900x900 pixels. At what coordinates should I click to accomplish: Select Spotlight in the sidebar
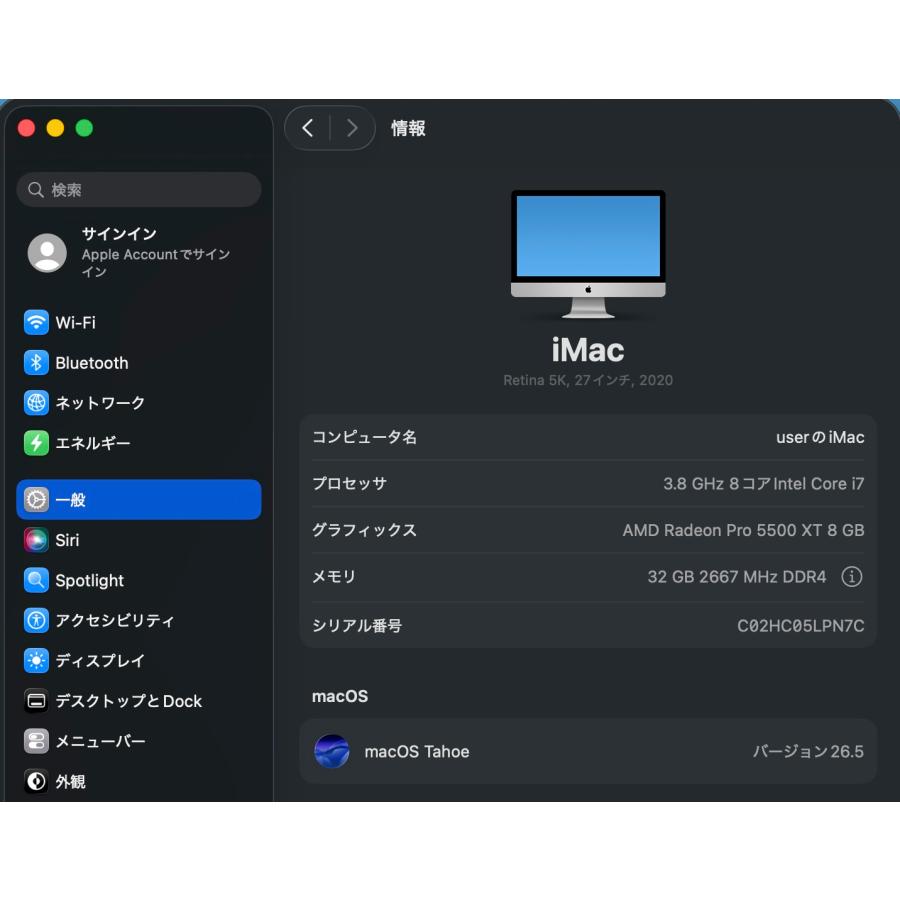[x=139, y=580]
